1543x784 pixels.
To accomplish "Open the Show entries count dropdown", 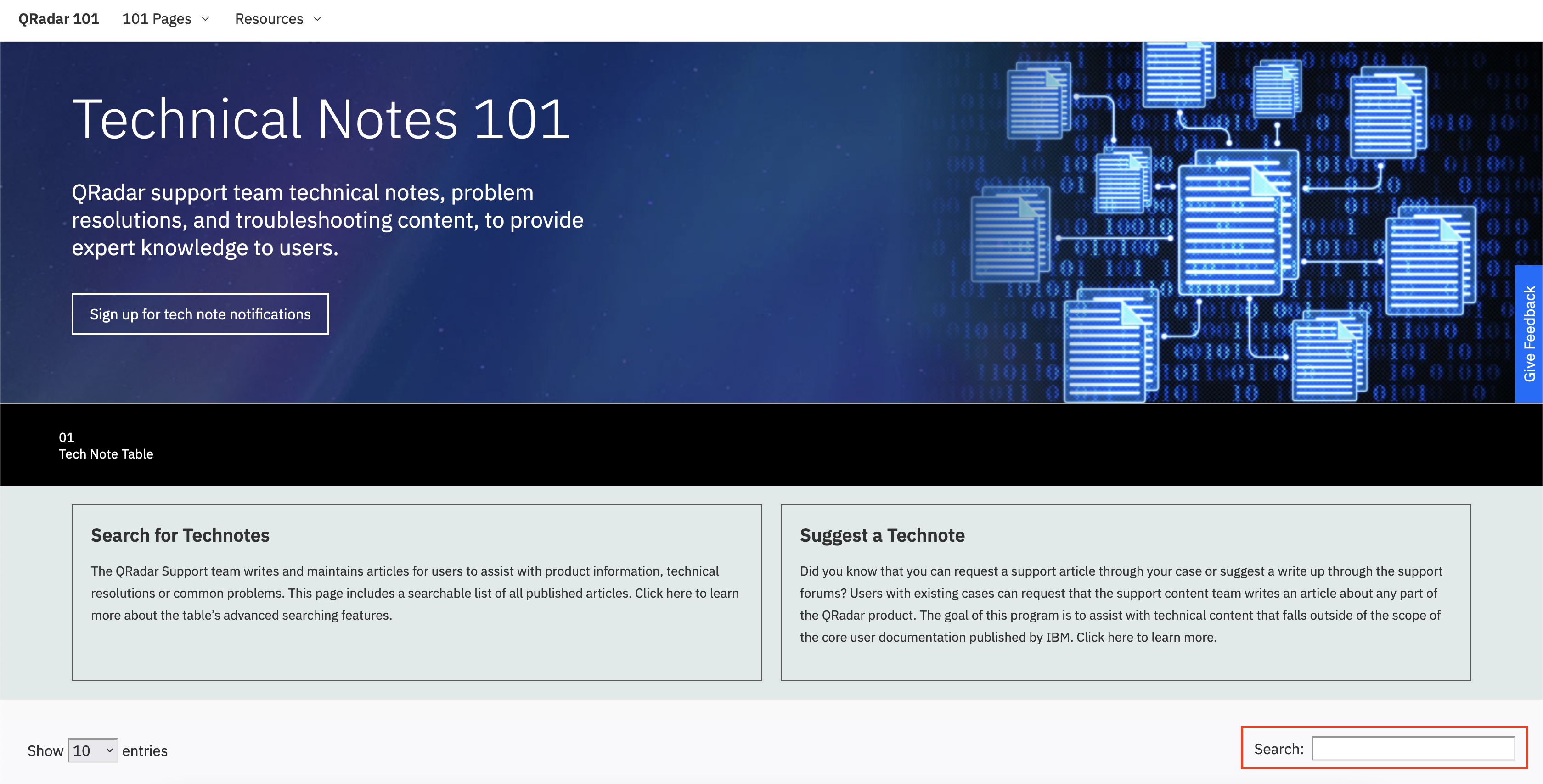I will [93, 750].
